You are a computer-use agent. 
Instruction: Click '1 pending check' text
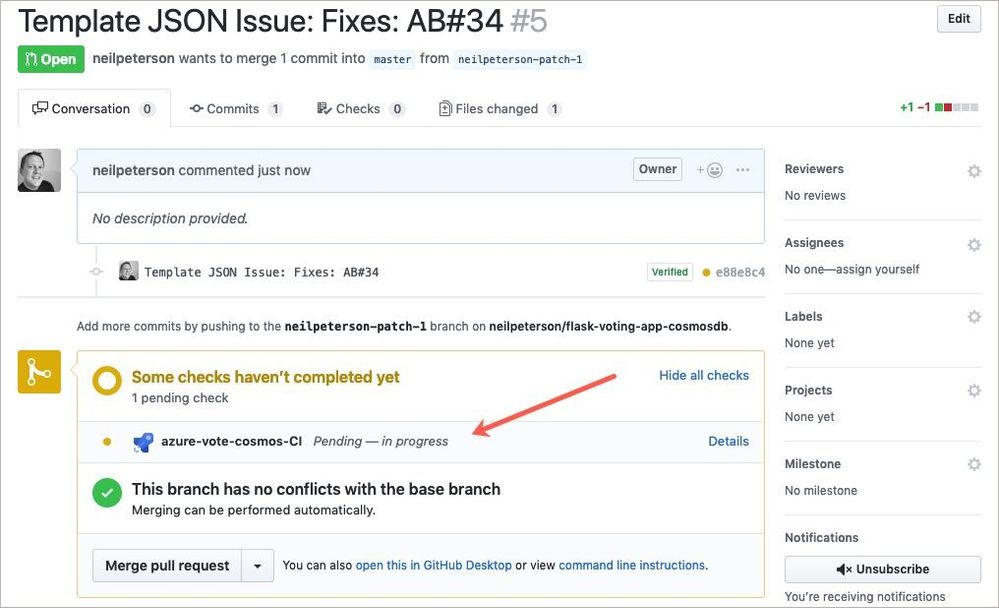coord(180,398)
